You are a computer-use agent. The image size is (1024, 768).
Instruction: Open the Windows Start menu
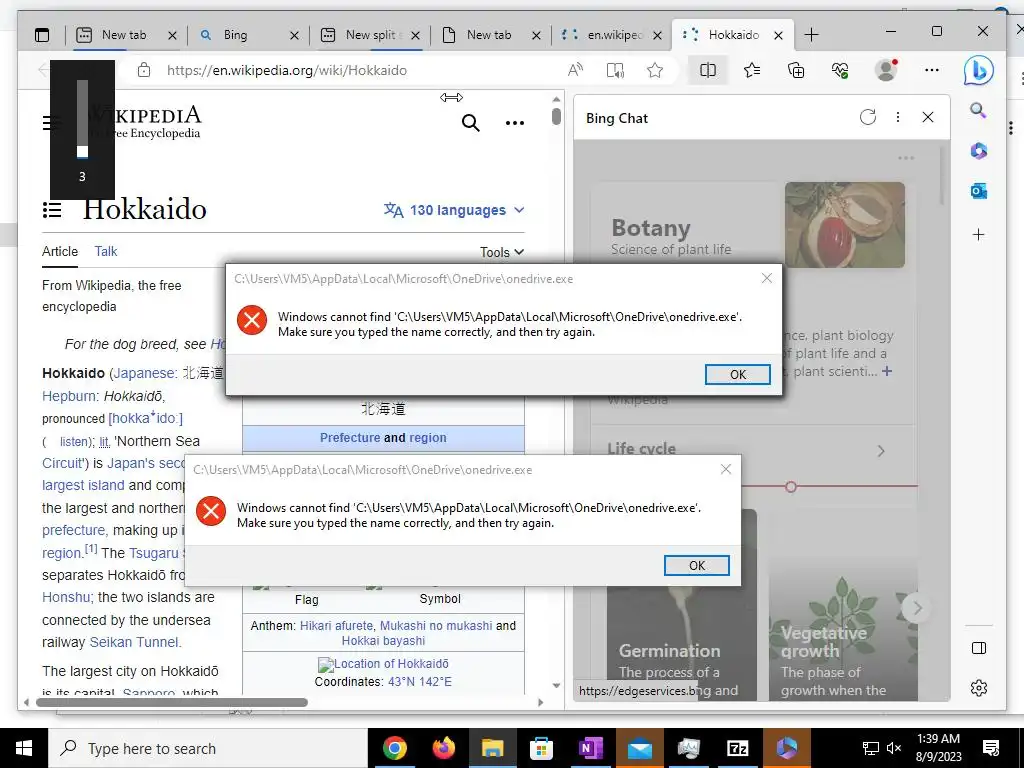[24, 748]
